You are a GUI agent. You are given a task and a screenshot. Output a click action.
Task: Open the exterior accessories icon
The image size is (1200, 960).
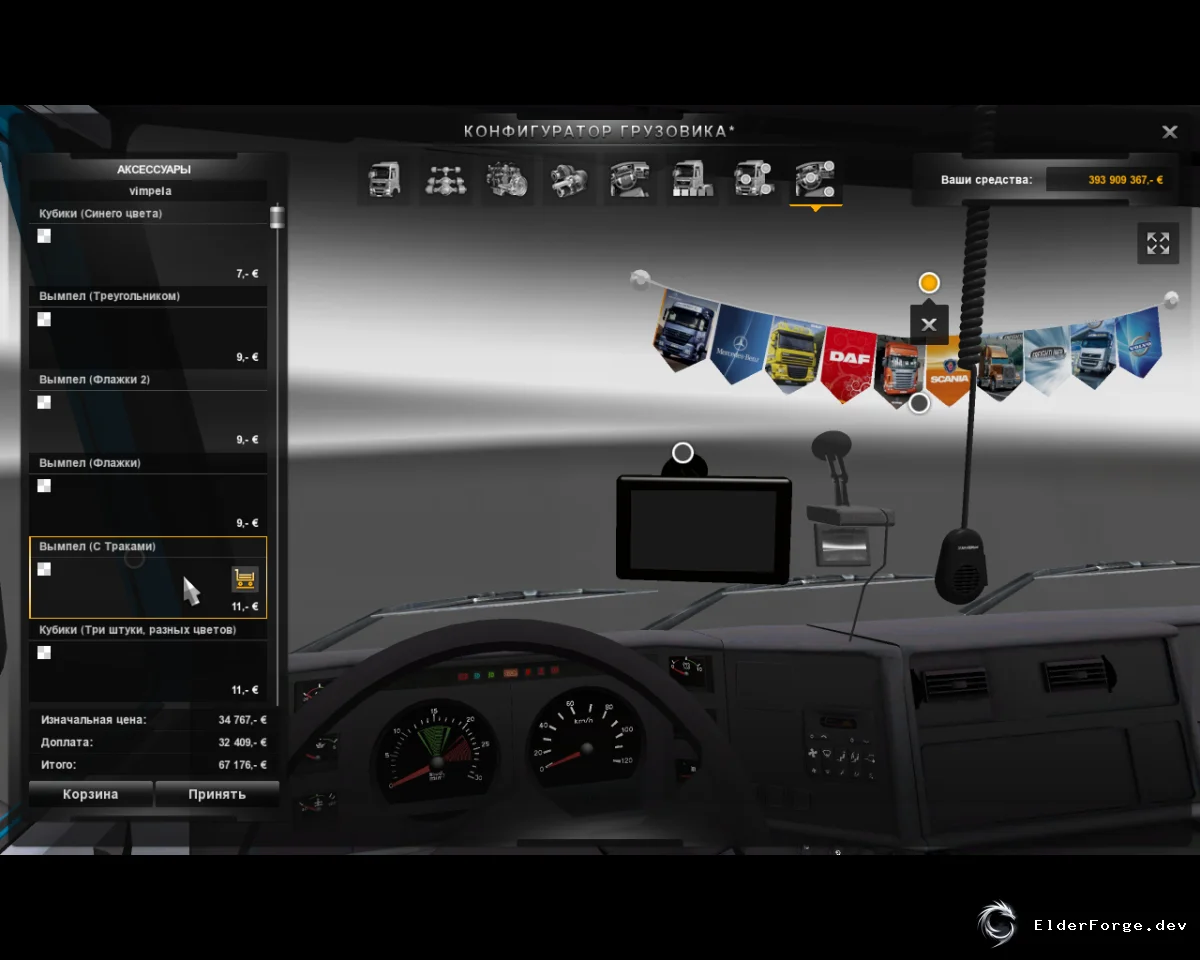click(753, 180)
